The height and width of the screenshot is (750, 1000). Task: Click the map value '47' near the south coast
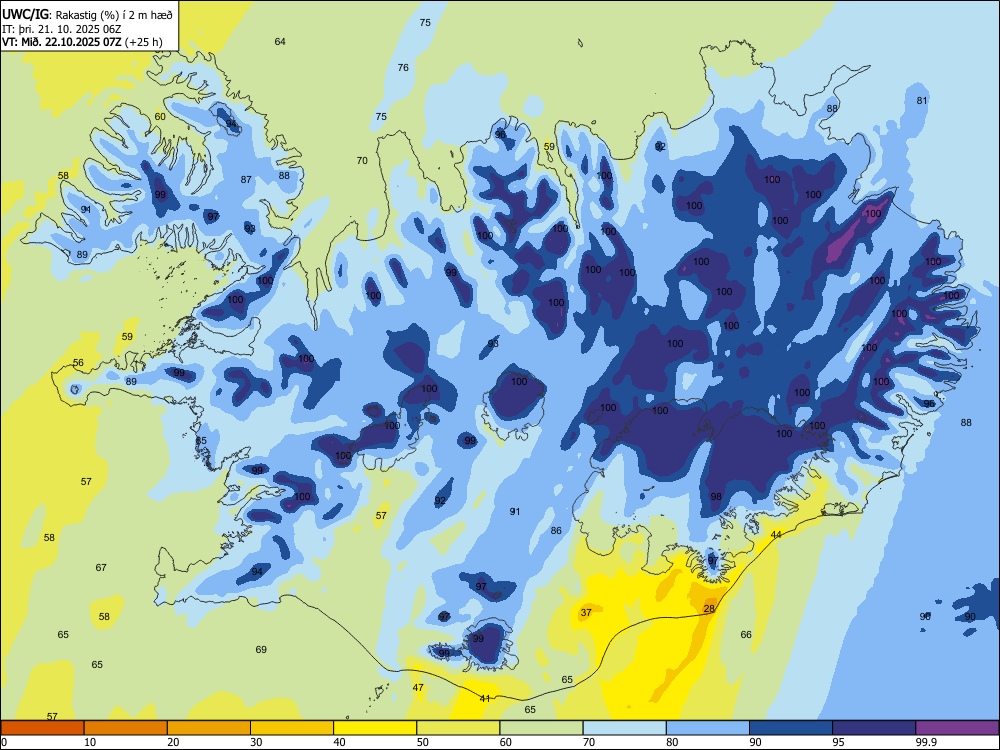coord(418,688)
